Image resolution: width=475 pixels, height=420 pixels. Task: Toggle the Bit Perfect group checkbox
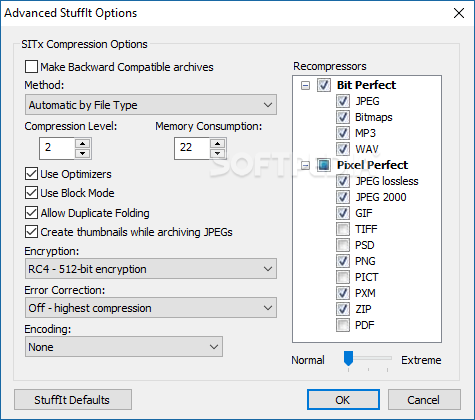(x=323, y=85)
